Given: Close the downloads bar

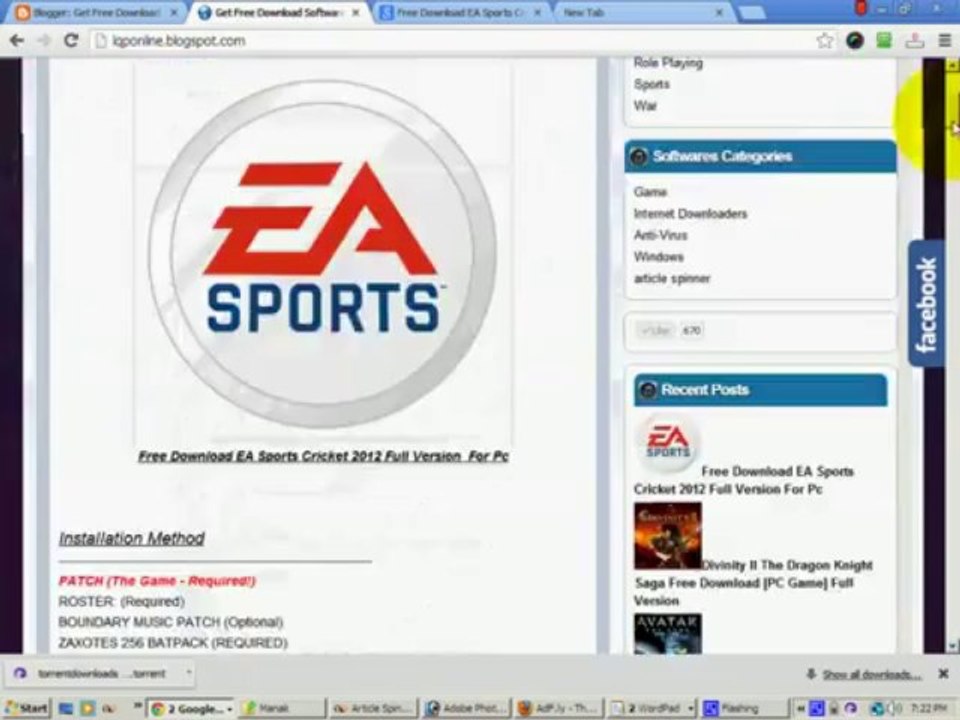Looking at the screenshot, I should pos(943,674).
